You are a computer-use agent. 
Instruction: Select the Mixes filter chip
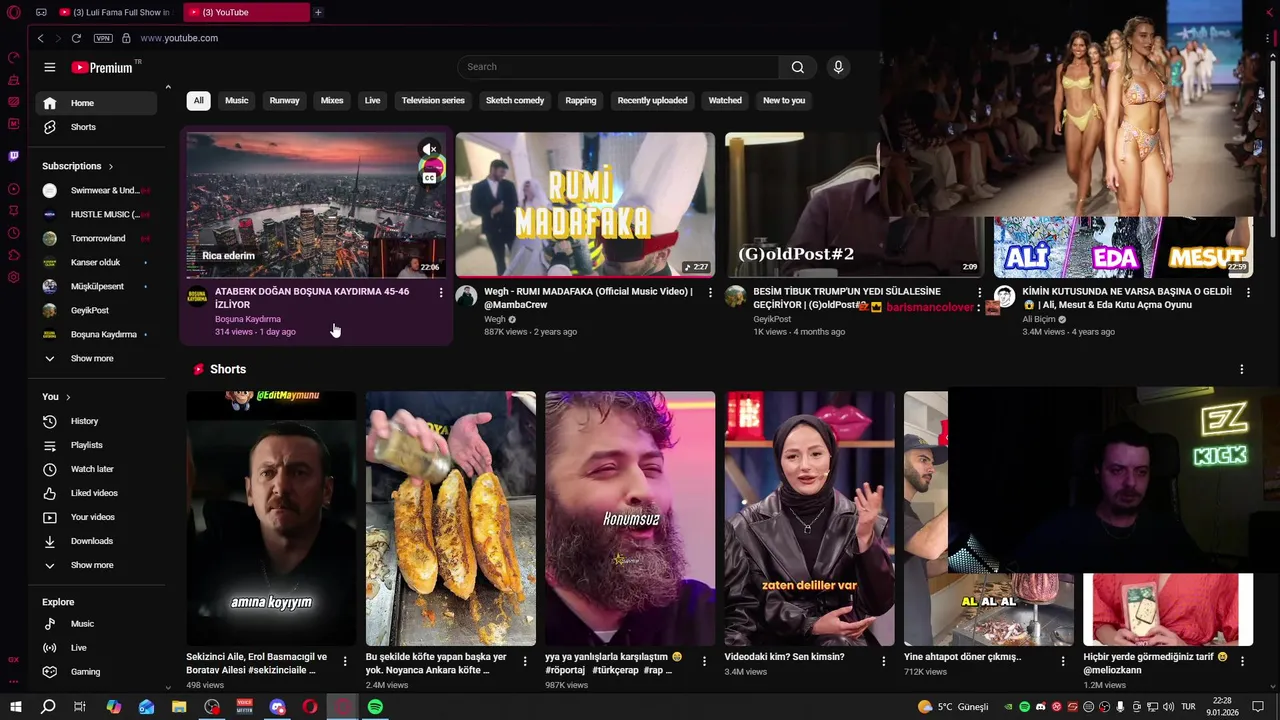point(332,100)
